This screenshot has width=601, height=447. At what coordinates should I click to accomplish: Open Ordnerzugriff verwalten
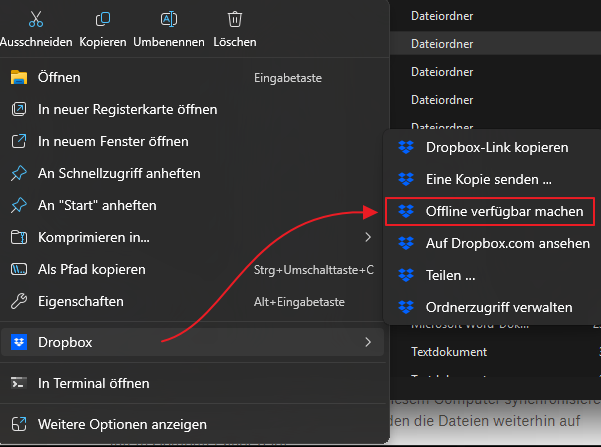coord(499,307)
